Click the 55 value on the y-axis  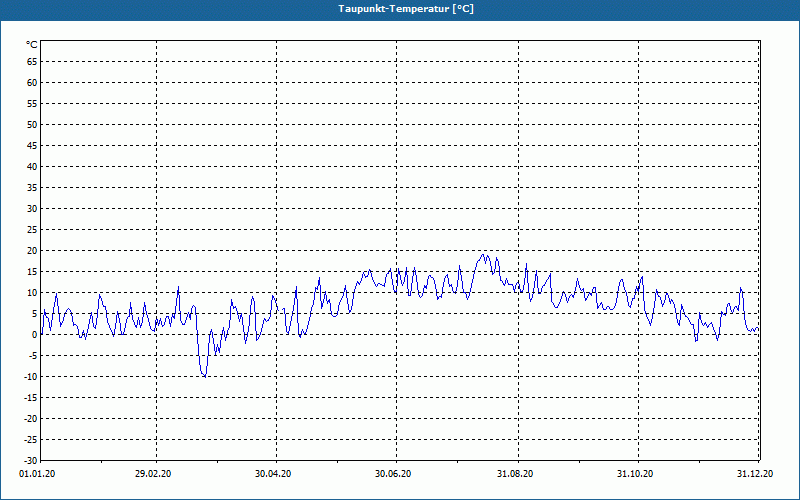click(x=32, y=104)
